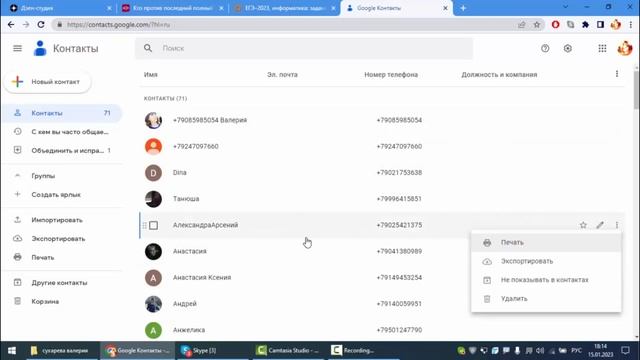Click the search magnifier icon
Image resolution: width=640 pixels, height=360 pixels.
point(148,48)
